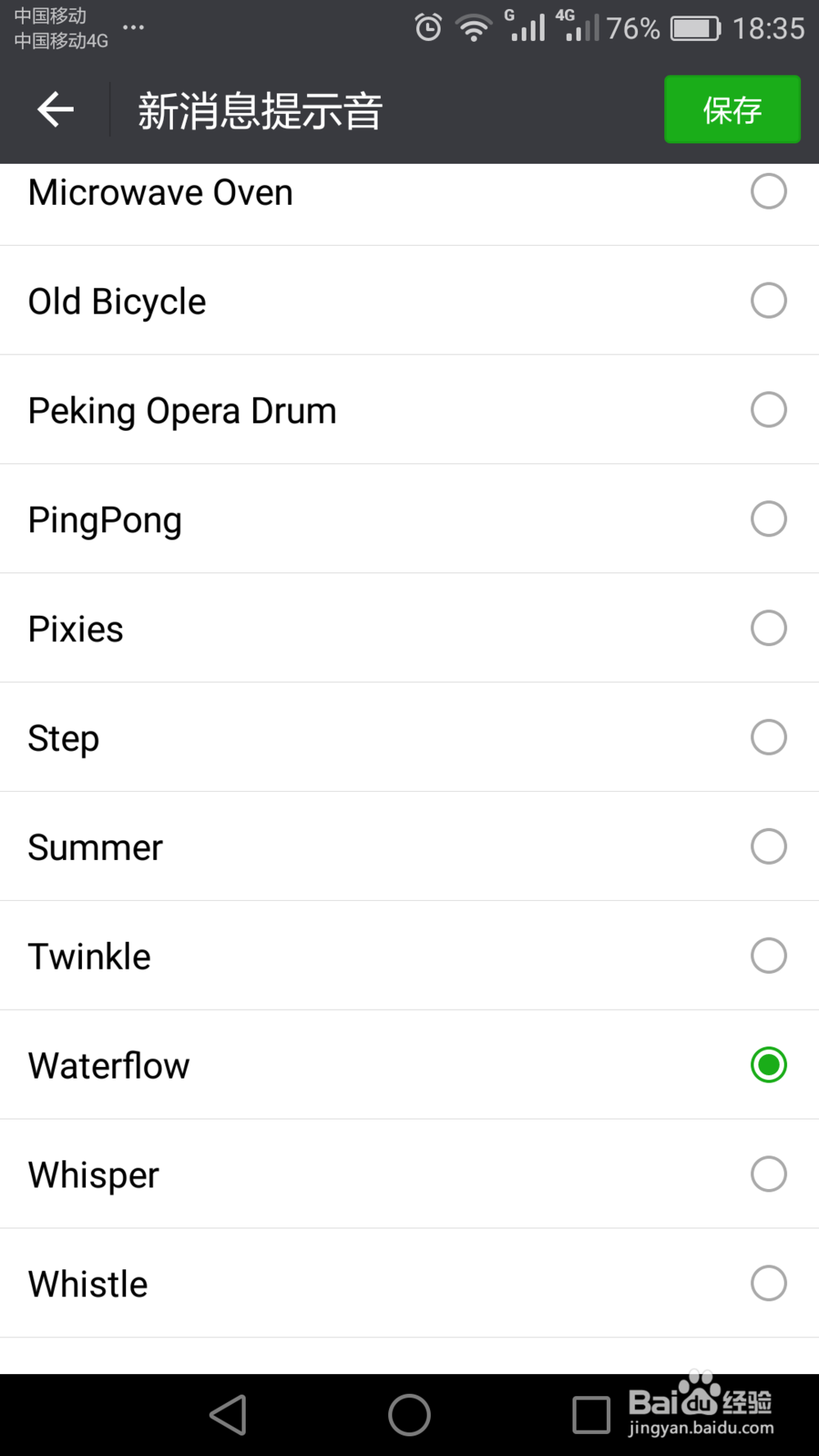This screenshot has height=1456, width=819.
Task: Select Twinkle radio button
Action: (768, 956)
